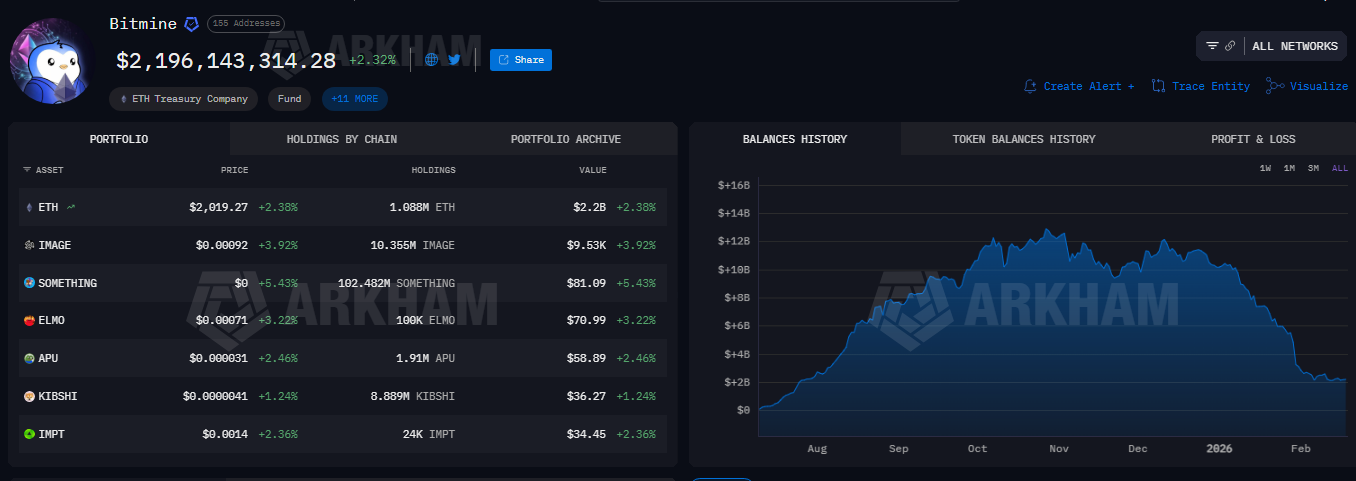Sort by the PRICE column header
The height and width of the screenshot is (481, 1356).
click(x=234, y=170)
